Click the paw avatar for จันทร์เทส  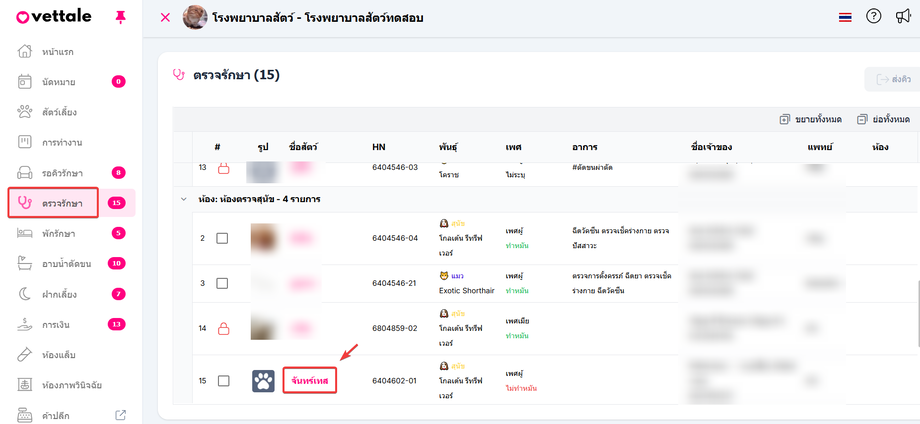(263, 381)
